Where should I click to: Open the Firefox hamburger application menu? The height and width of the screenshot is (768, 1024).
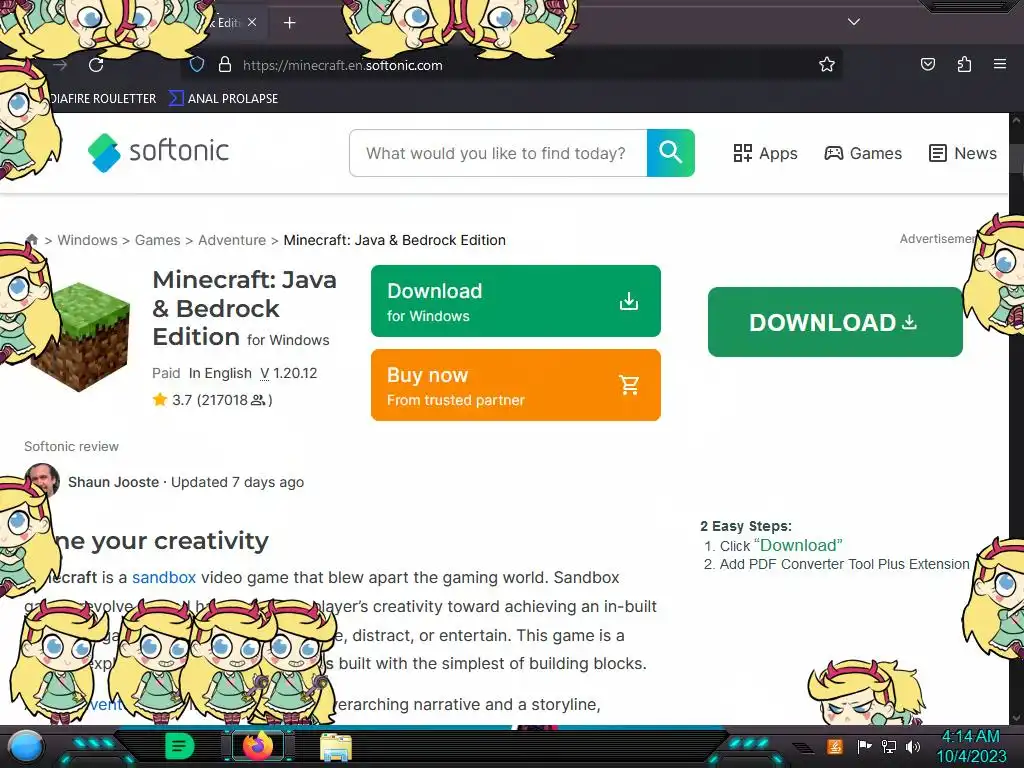tap(1000, 64)
